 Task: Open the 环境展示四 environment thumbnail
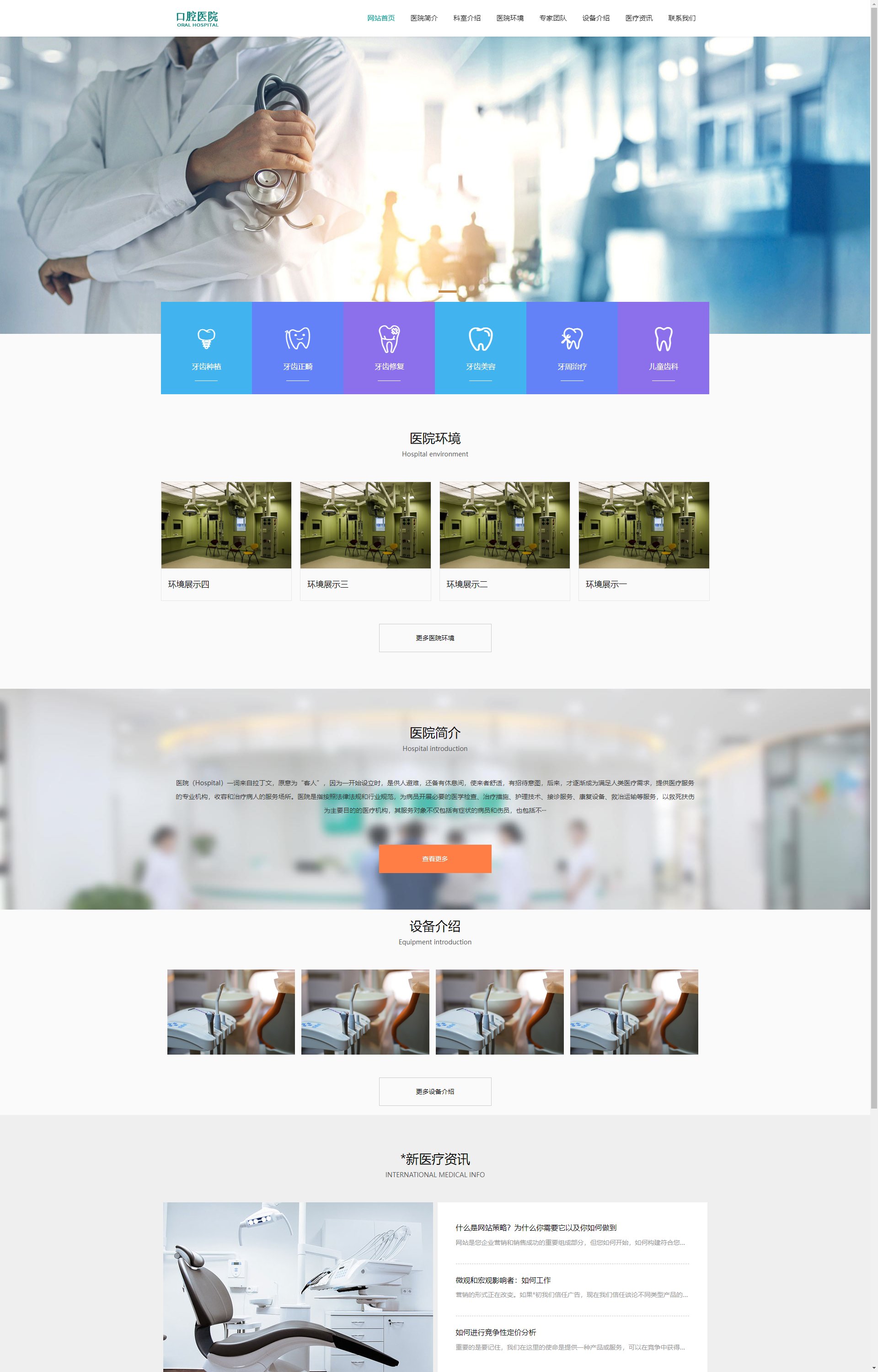tap(226, 525)
